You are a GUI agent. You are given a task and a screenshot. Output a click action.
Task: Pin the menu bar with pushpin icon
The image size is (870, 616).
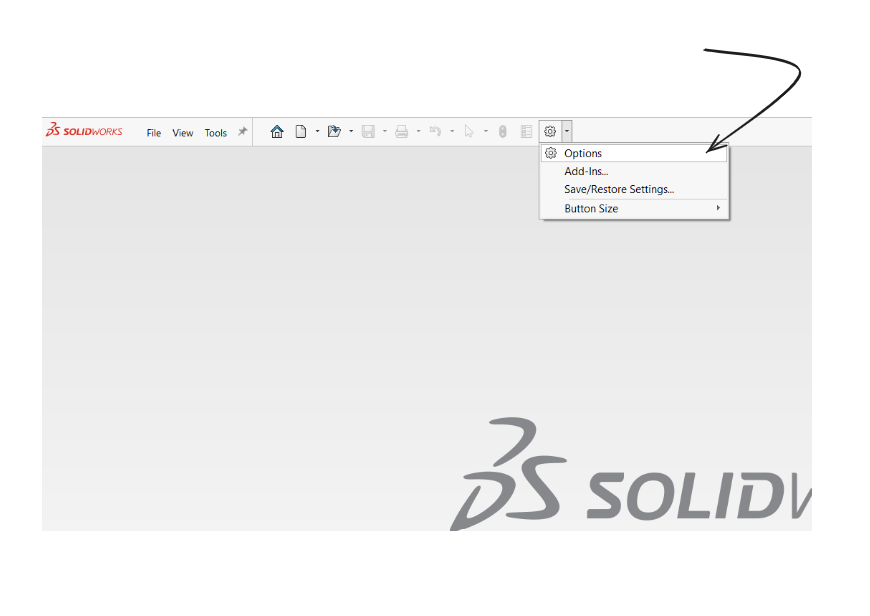(x=242, y=132)
